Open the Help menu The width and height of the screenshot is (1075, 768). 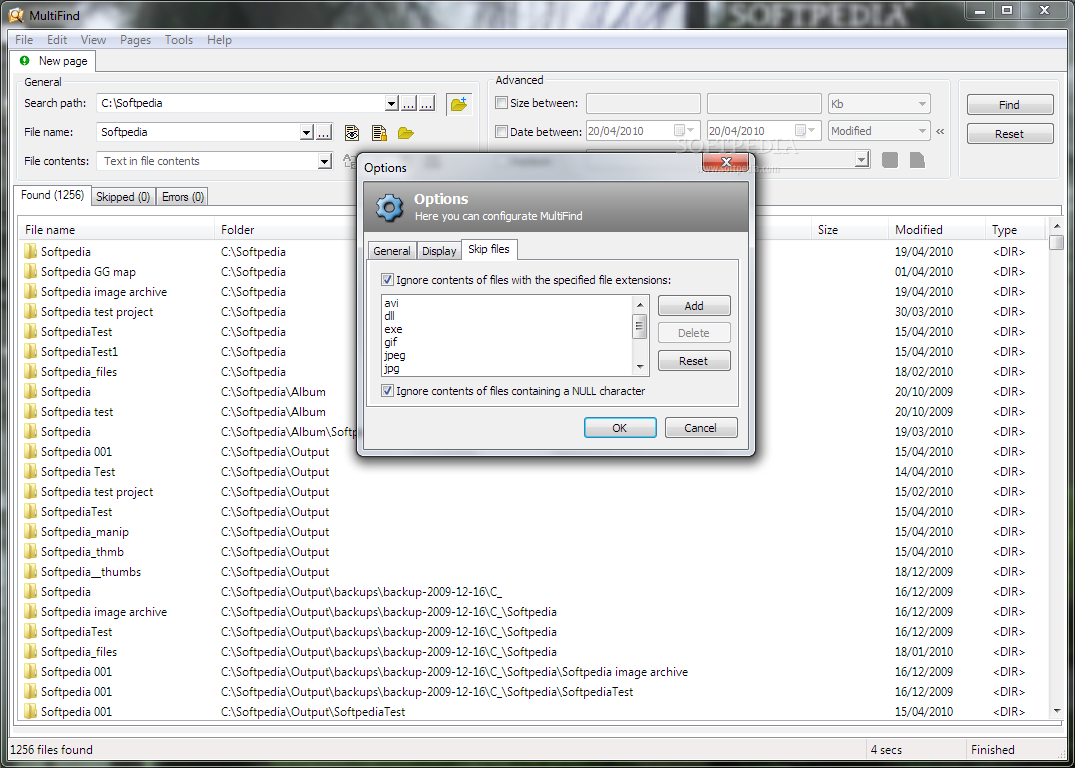point(219,40)
